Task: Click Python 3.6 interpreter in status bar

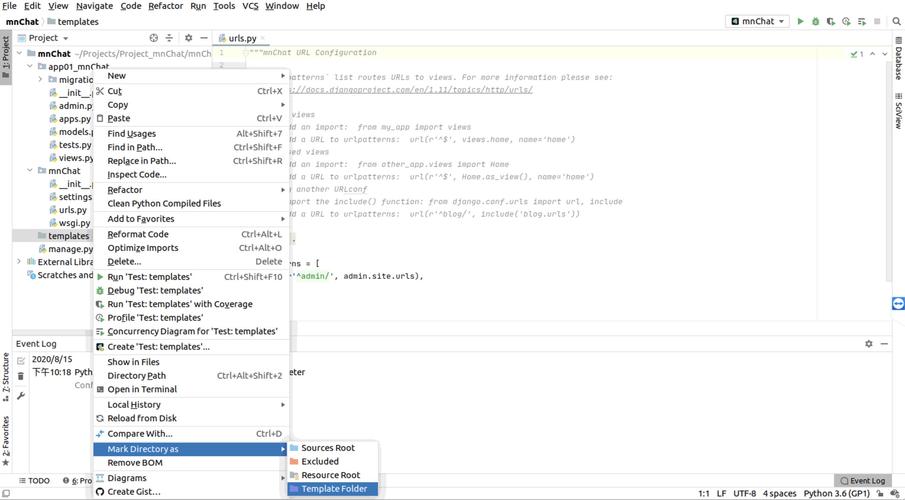Action: click(x=836, y=494)
